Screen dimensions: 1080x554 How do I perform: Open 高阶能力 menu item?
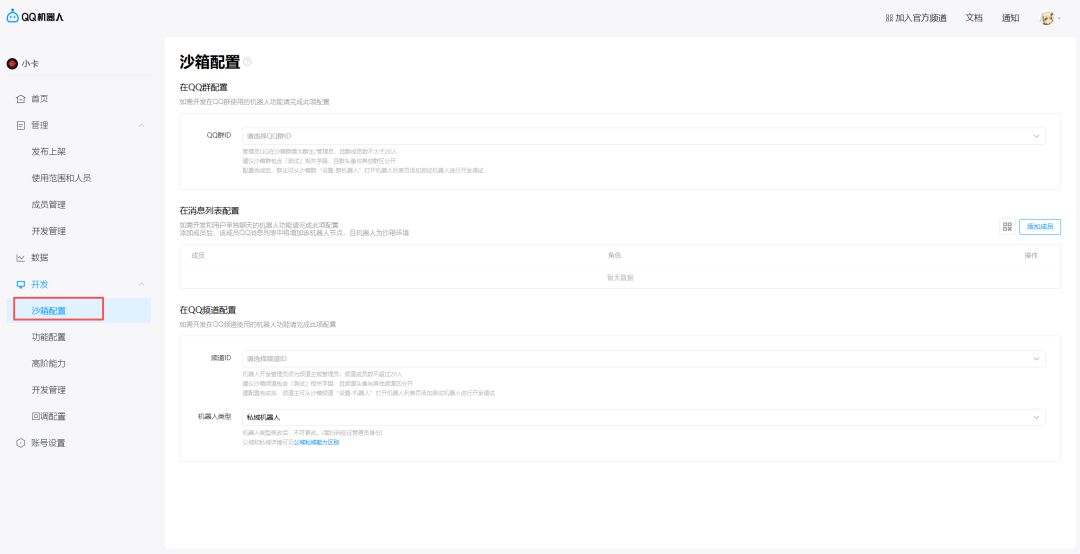[49, 363]
